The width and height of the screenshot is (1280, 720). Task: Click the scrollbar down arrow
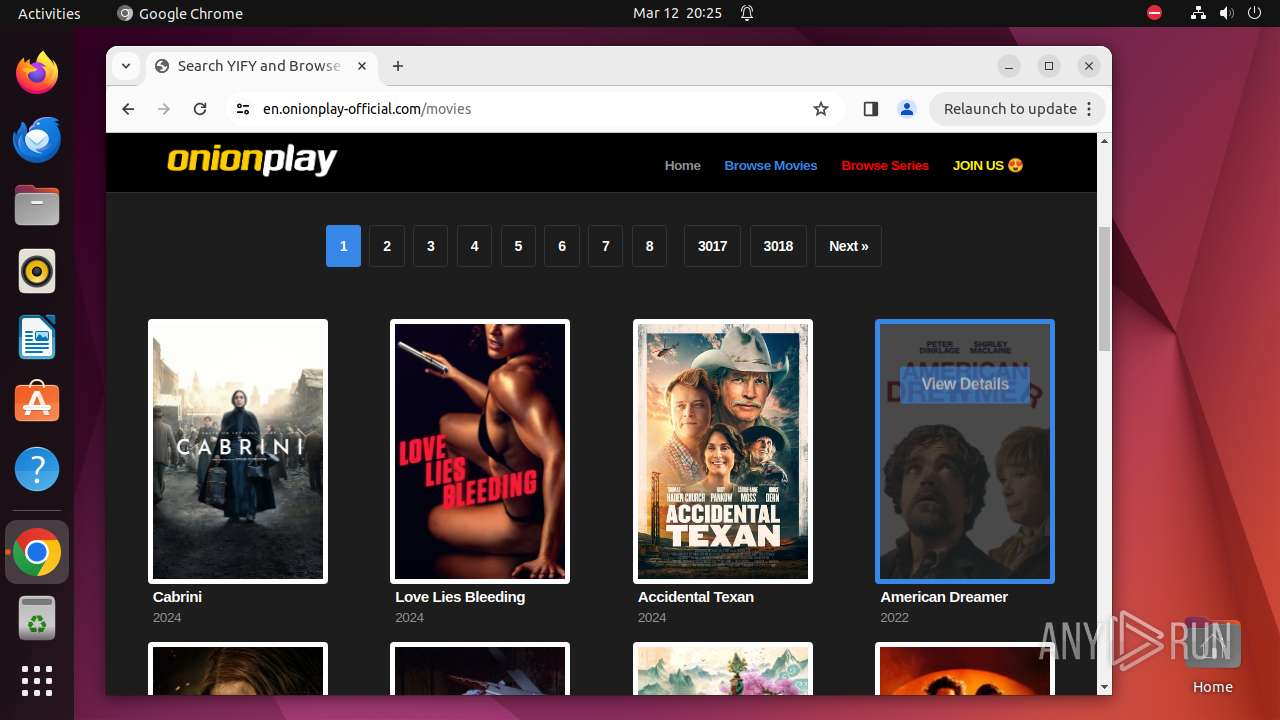click(x=1104, y=687)
